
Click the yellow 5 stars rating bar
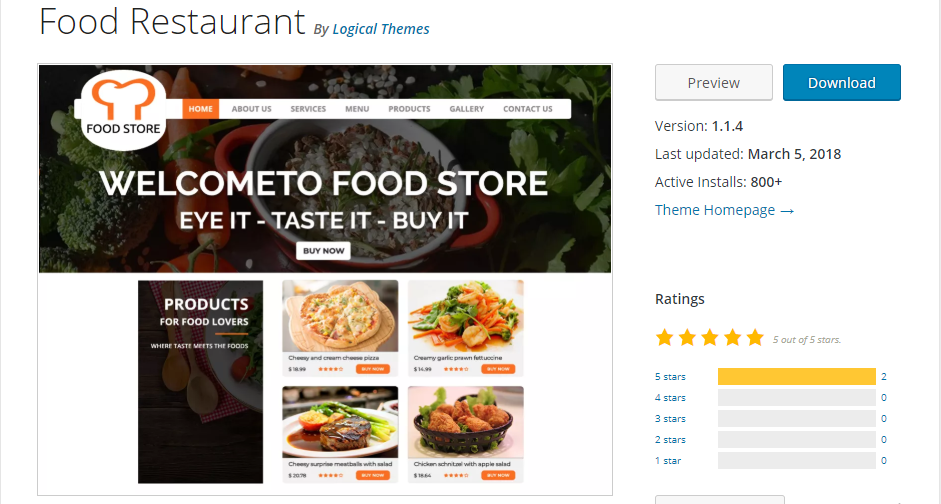[797, 376]
